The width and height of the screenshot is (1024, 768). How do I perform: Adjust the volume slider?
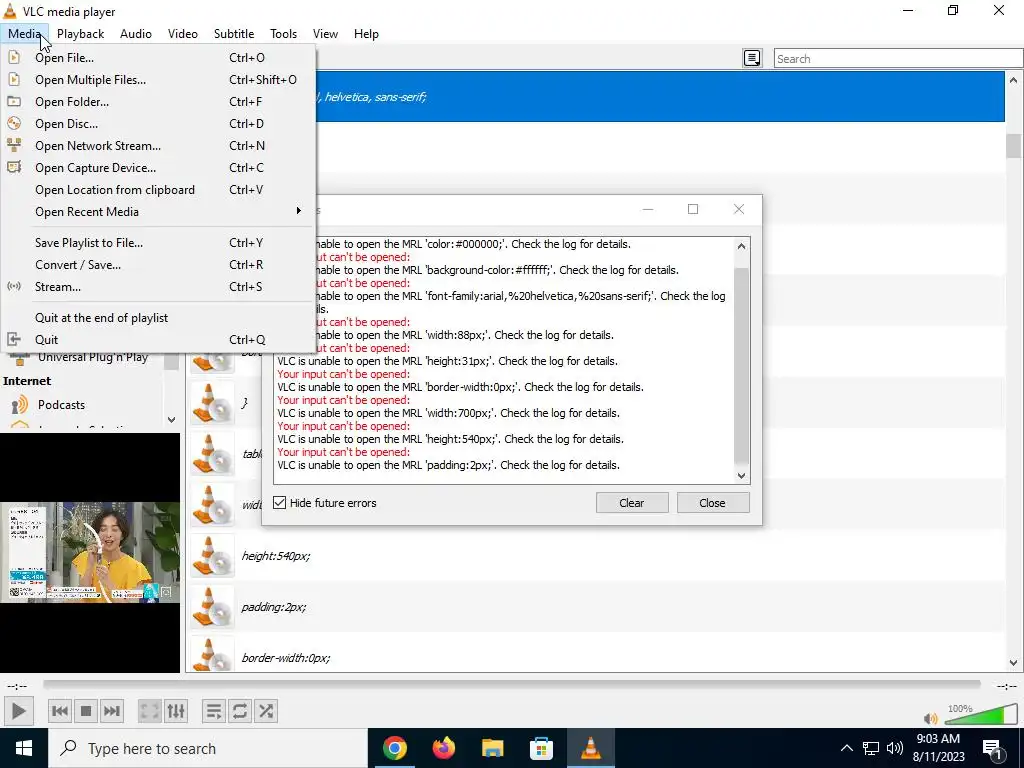pyautogui.click(x=982, y=714)
